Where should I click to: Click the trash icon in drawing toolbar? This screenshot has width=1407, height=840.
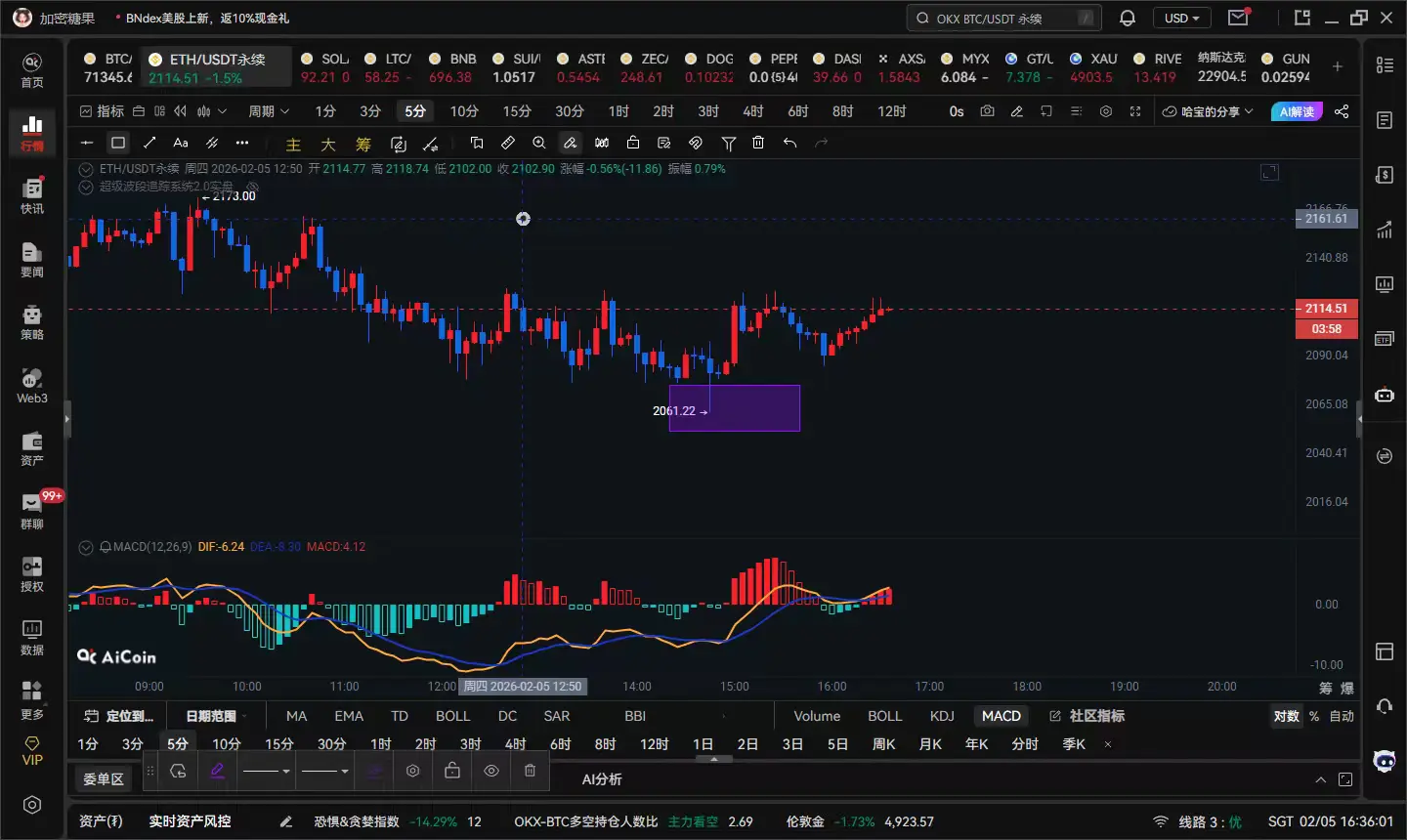tap(758, 143)
